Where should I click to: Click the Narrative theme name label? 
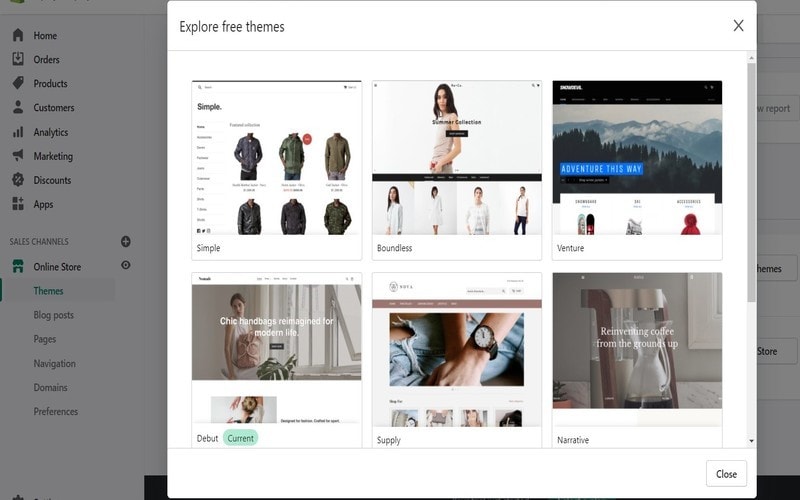coord(573,440)
